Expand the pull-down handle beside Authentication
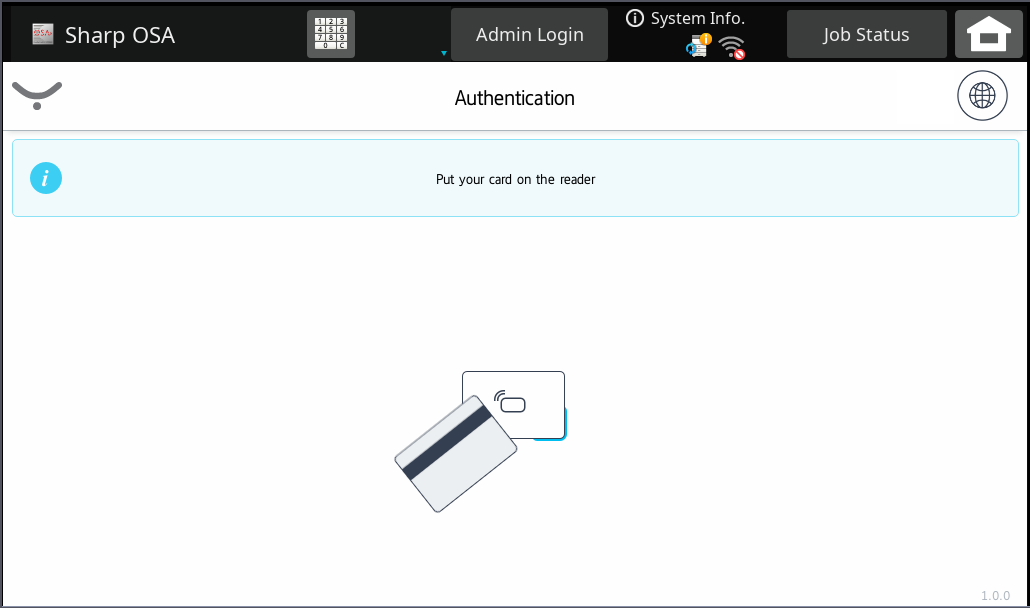The height and width of the screenshot is (610, 1030). tap(37, 96)
